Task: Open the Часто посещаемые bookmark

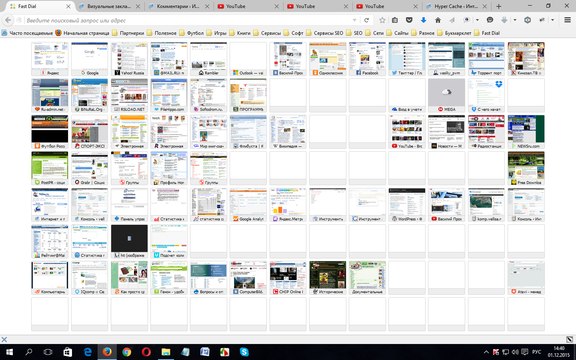Action: (28, 33)
